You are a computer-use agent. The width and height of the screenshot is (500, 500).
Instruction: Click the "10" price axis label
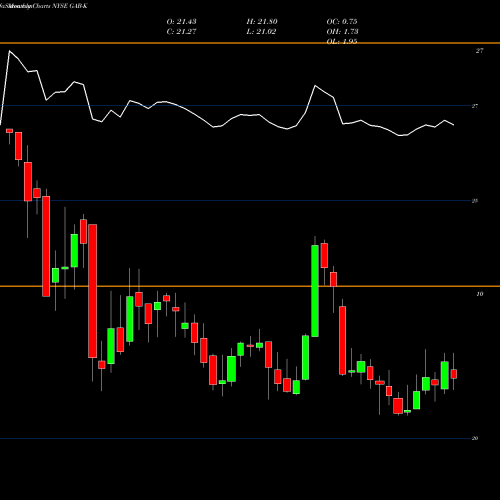point(479,294)
